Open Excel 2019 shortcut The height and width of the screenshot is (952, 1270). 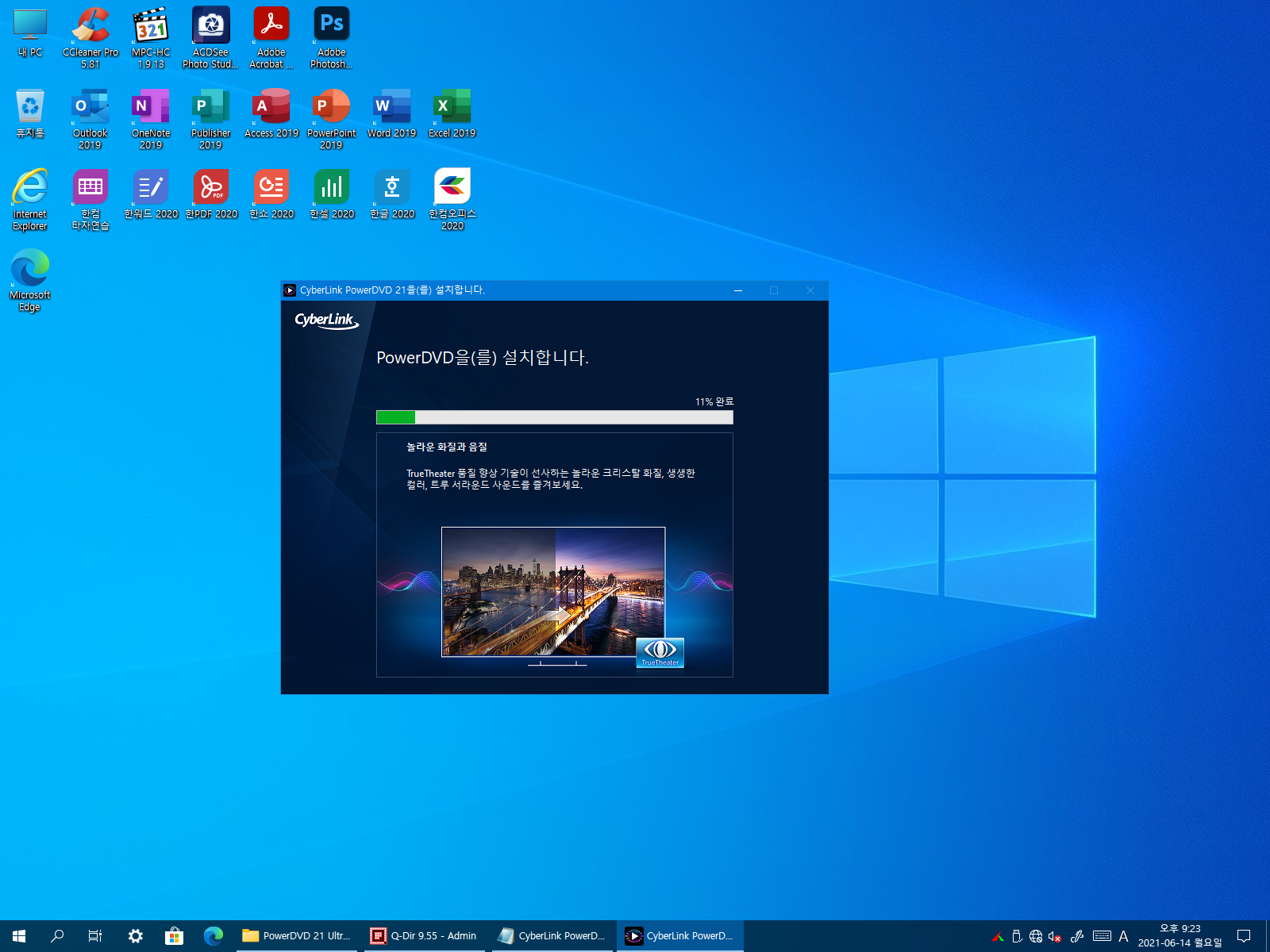tap(452, 114)
